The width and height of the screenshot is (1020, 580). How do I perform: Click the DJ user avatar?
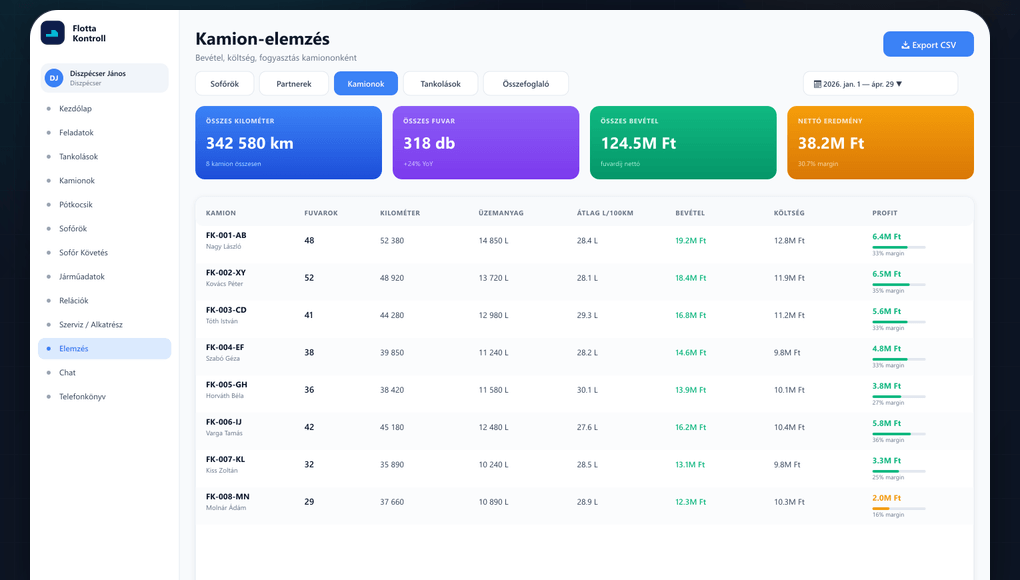coord(53,78)
